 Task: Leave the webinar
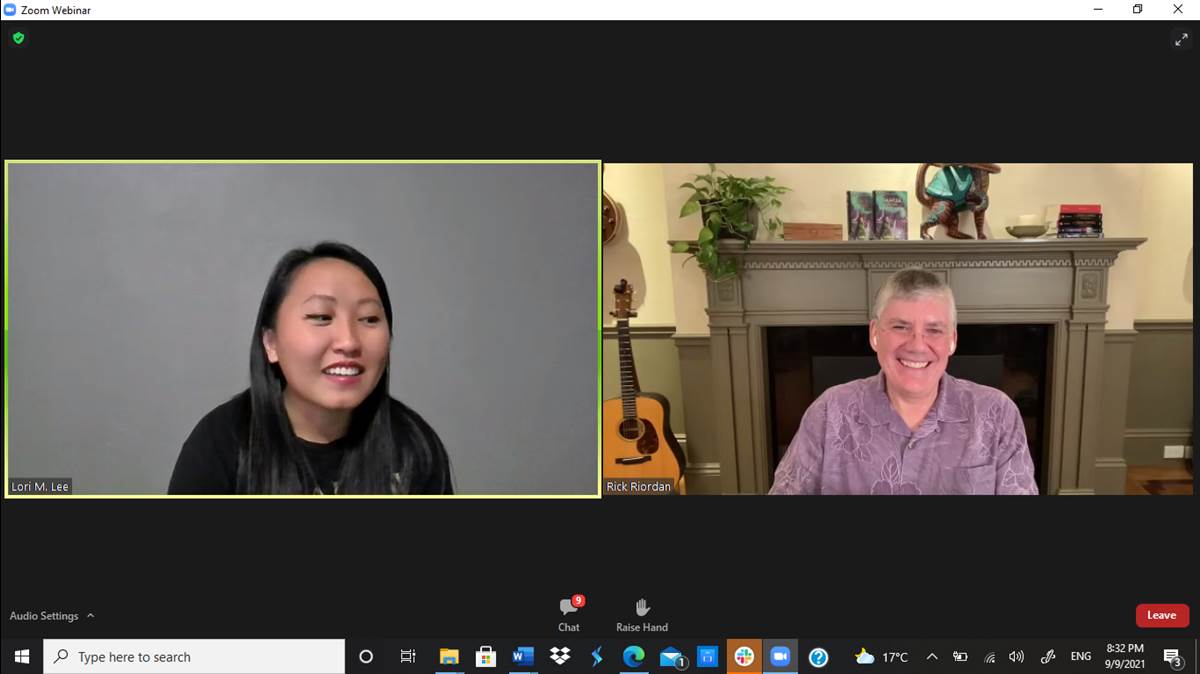pyautogui.click(x=1161, y=615)
